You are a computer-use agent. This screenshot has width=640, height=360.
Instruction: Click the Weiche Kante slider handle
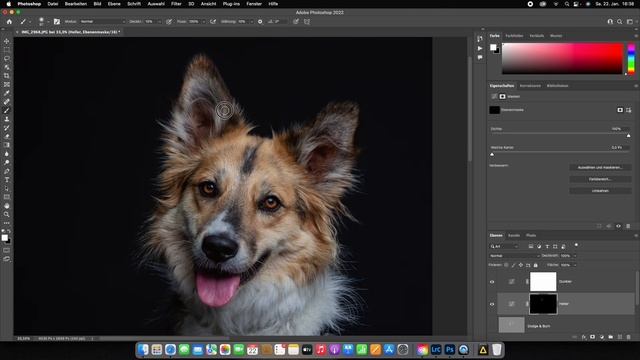pyautogui.click(x=492, y=154)
